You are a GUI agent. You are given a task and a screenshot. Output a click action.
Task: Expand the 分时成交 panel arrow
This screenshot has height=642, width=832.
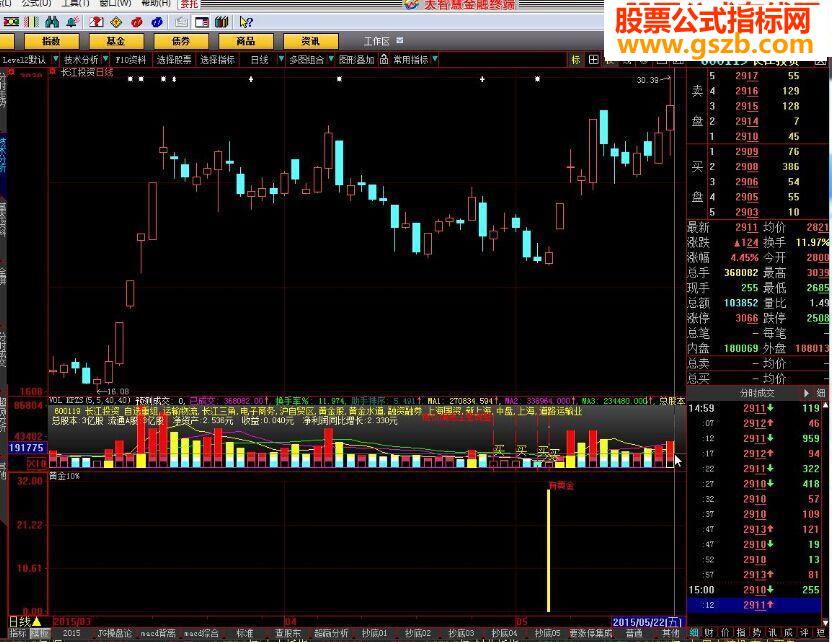[805, 390]
